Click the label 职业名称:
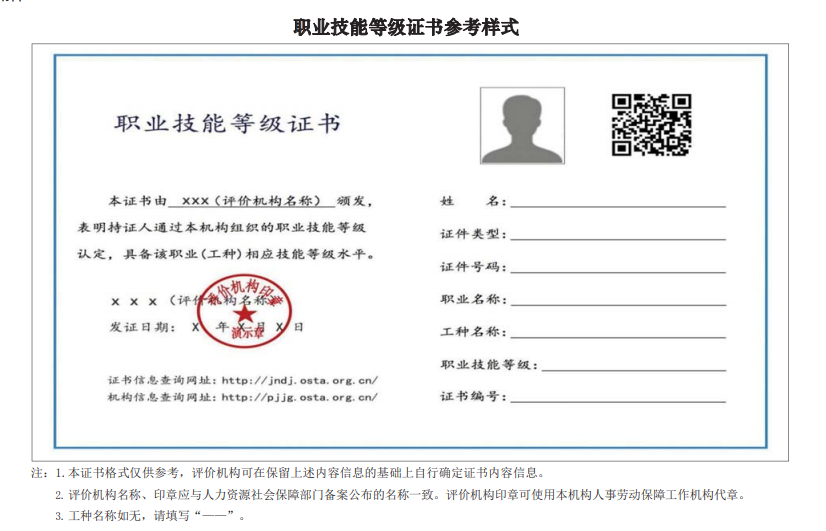 [x=474, y=299]
